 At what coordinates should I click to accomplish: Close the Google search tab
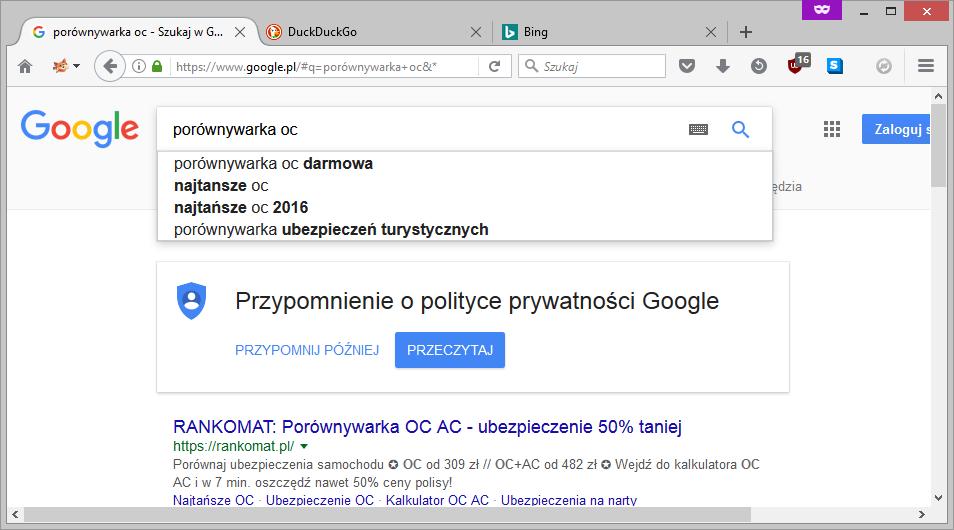(x=240, y=32)
